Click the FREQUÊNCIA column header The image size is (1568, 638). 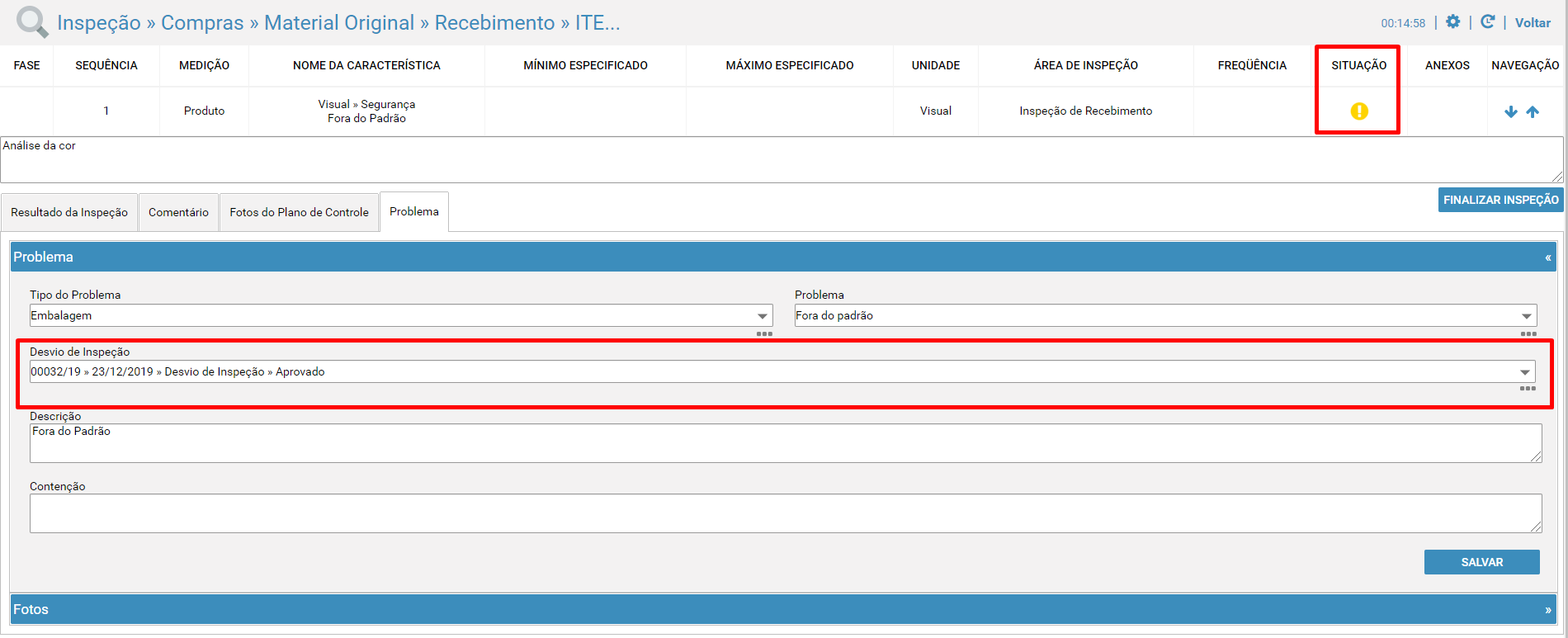coord(1252,65)
